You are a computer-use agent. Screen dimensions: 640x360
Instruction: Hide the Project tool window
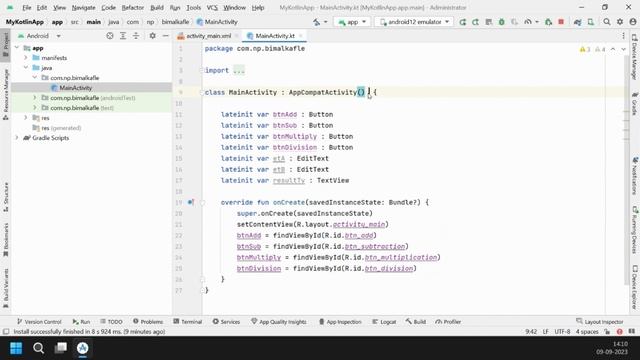point(165,36)
